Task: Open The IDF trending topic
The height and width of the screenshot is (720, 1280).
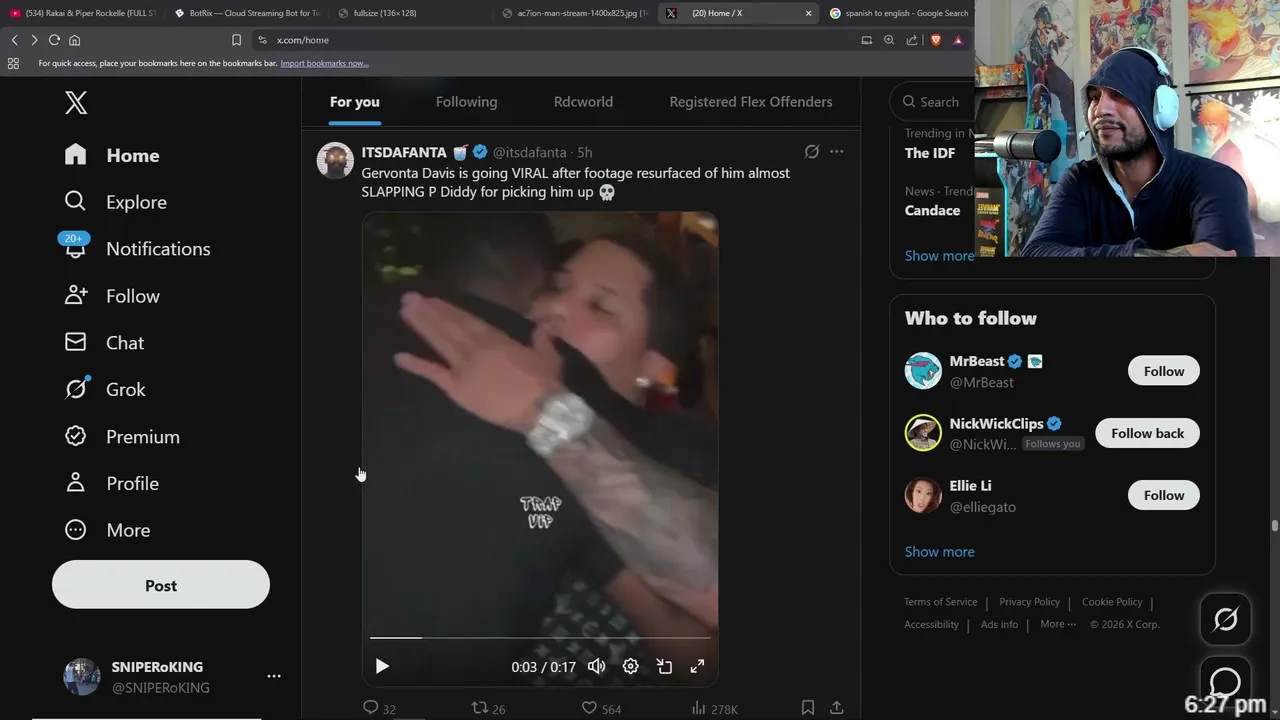Action: coord(930,153)
